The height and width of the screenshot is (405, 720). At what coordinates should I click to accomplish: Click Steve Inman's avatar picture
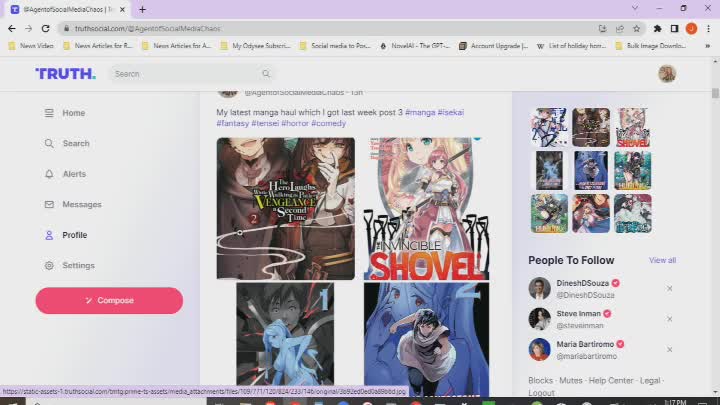(540, 319)
